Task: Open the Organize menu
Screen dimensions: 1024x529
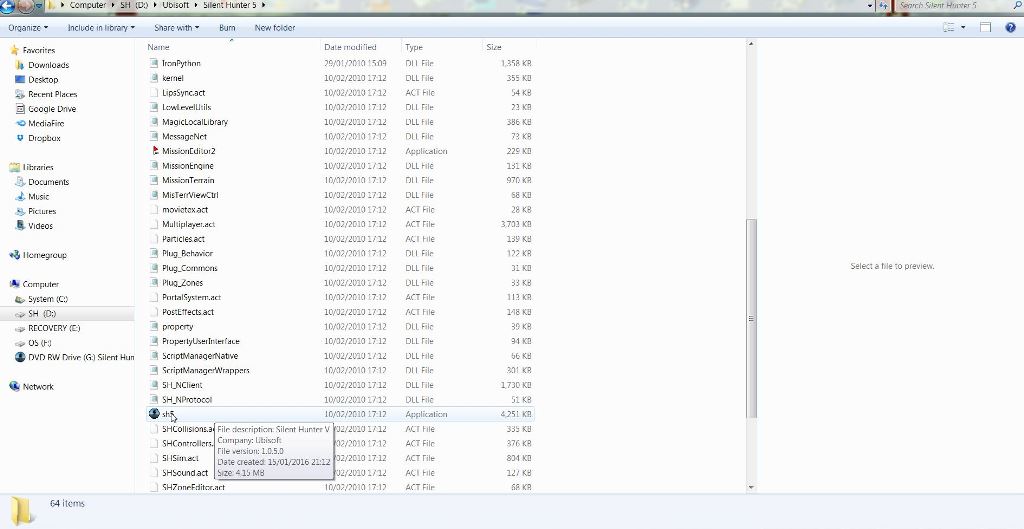Action: click(28, 27)
